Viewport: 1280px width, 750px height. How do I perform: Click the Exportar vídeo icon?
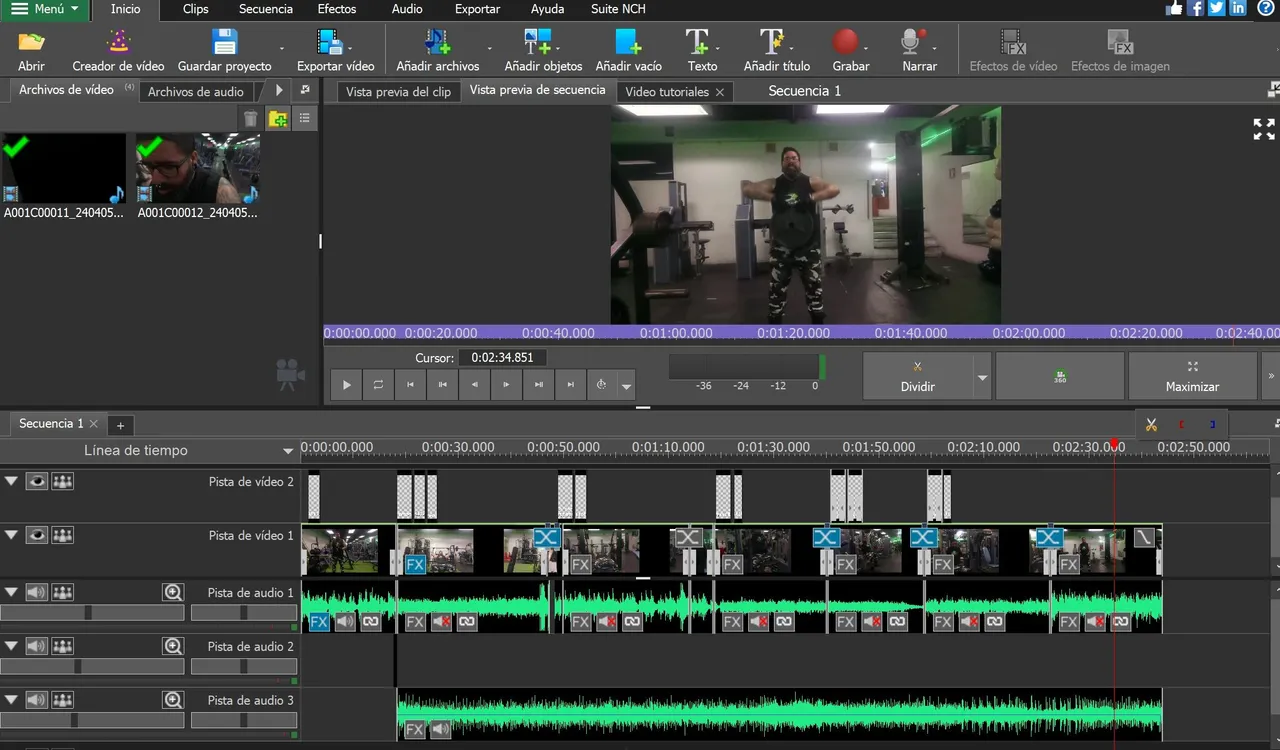coord(330,42)
